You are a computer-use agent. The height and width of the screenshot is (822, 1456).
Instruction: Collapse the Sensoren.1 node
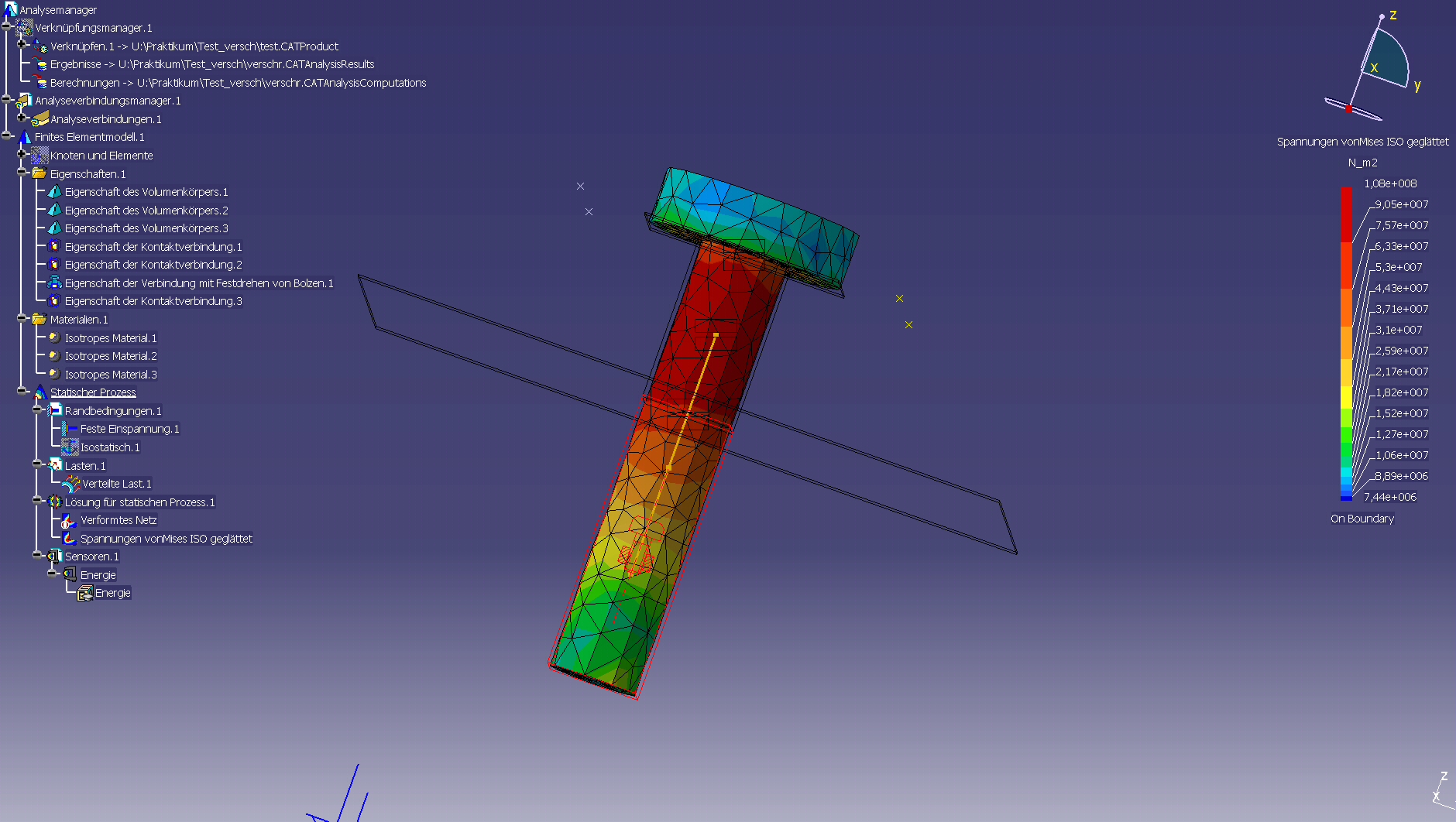tap(37, 554)
